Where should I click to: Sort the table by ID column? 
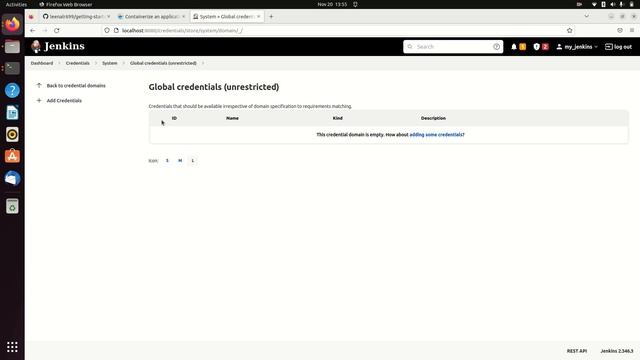pos(174,118)
